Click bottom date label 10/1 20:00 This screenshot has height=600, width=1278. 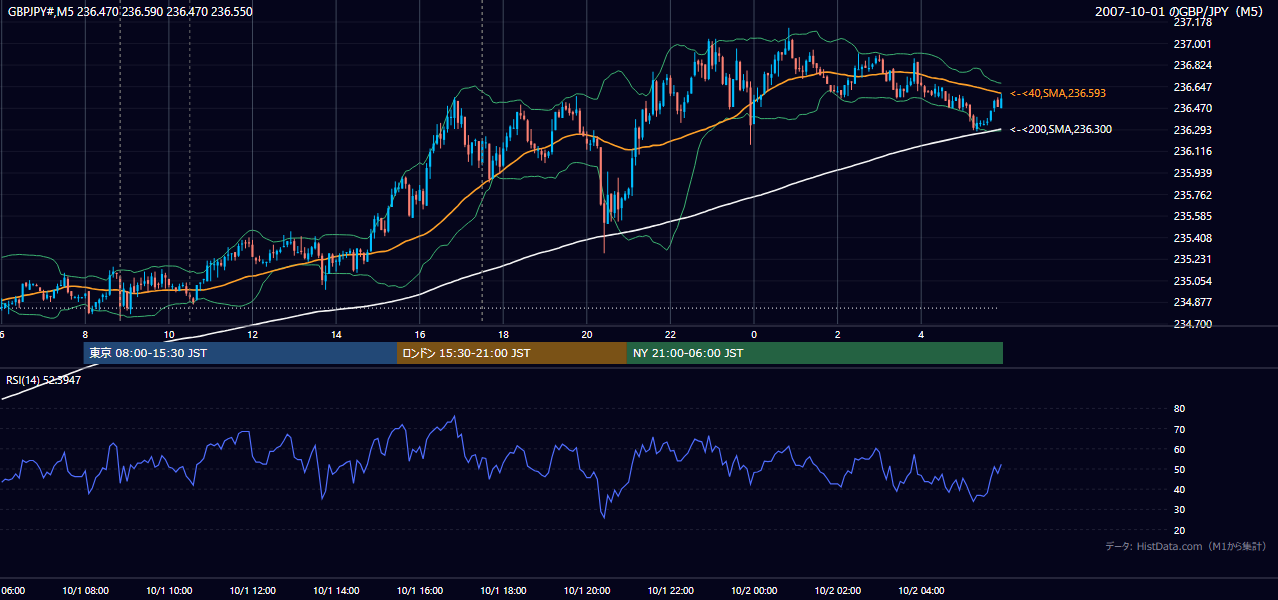586,590
